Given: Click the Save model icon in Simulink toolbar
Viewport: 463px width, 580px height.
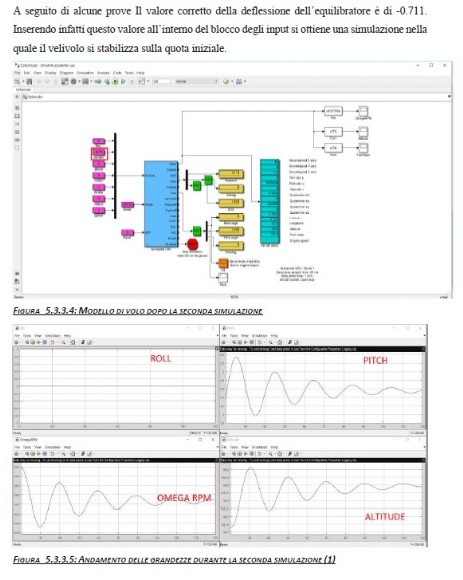Looking at the screenshot, I should [29, 81].
